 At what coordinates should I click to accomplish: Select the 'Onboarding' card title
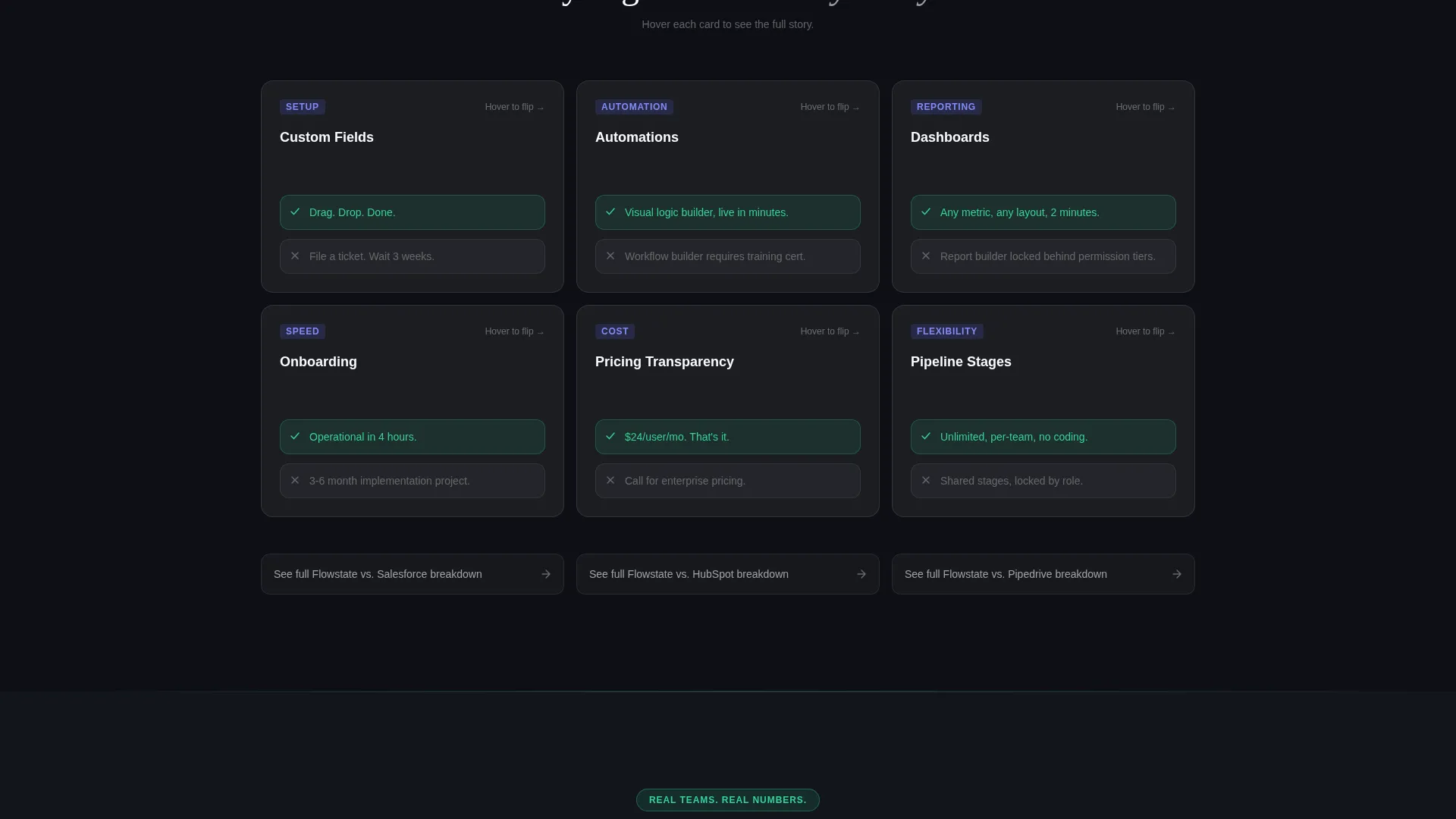pyautogui.click(x=318, y=362)
